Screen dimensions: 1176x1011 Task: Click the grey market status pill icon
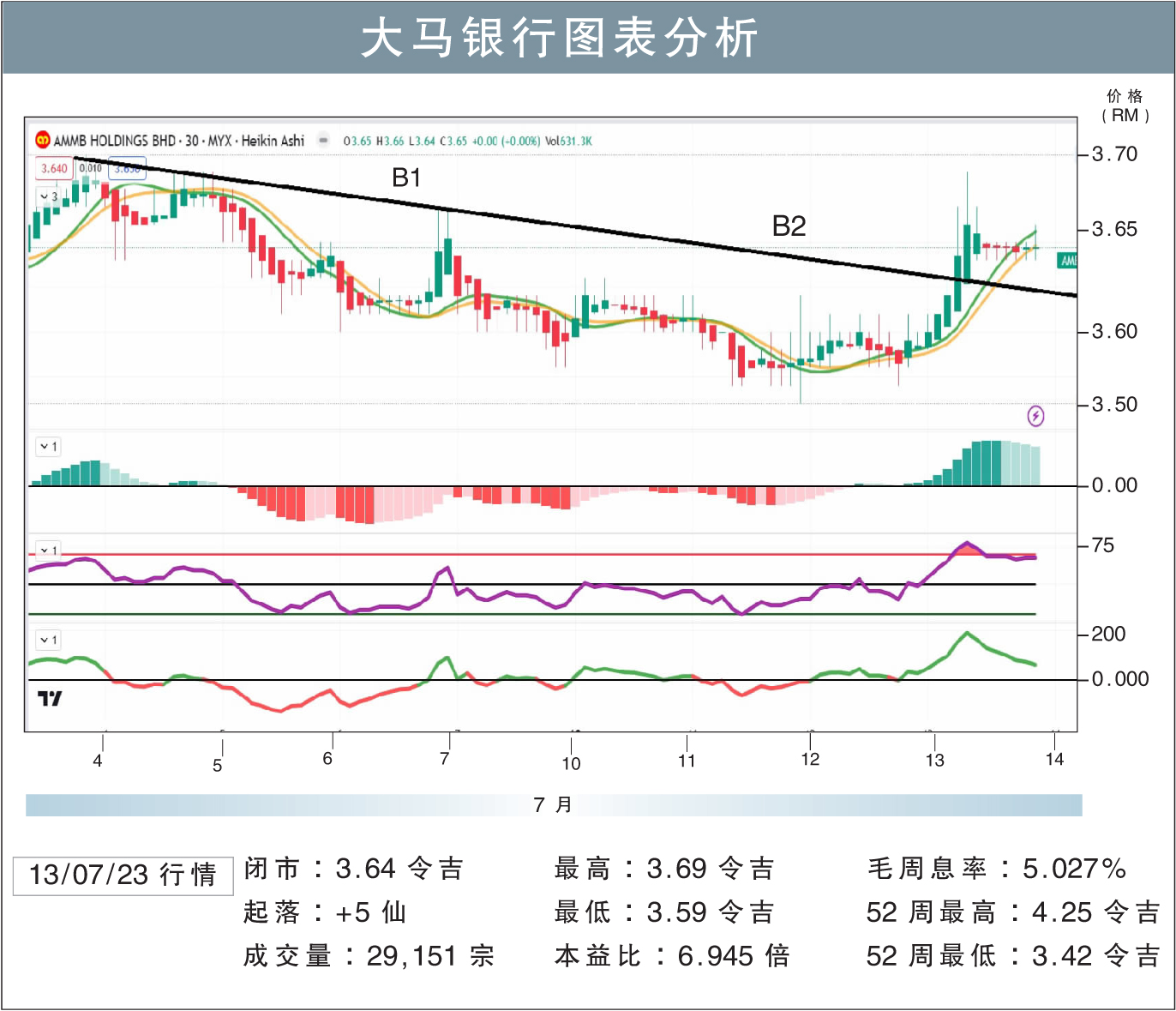coord(323,140)
